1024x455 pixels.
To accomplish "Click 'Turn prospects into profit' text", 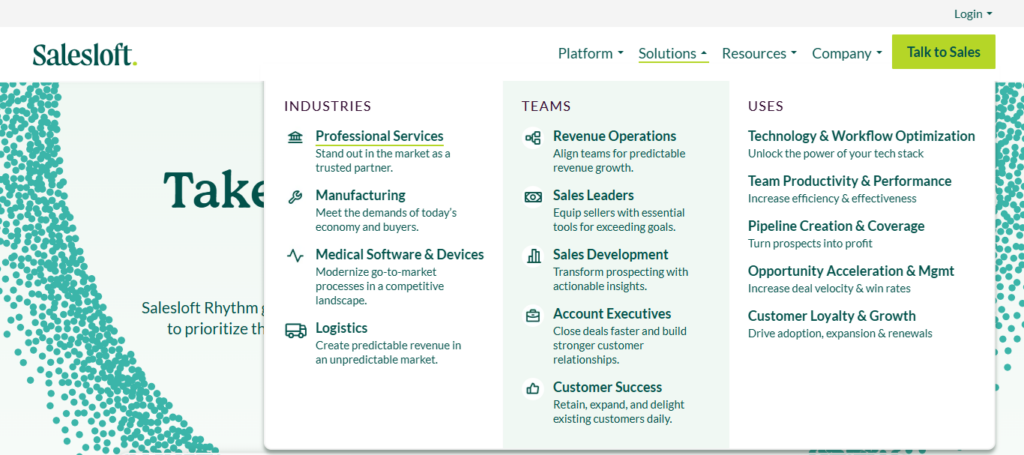I will pyautogui.click(x=810, y=243).
